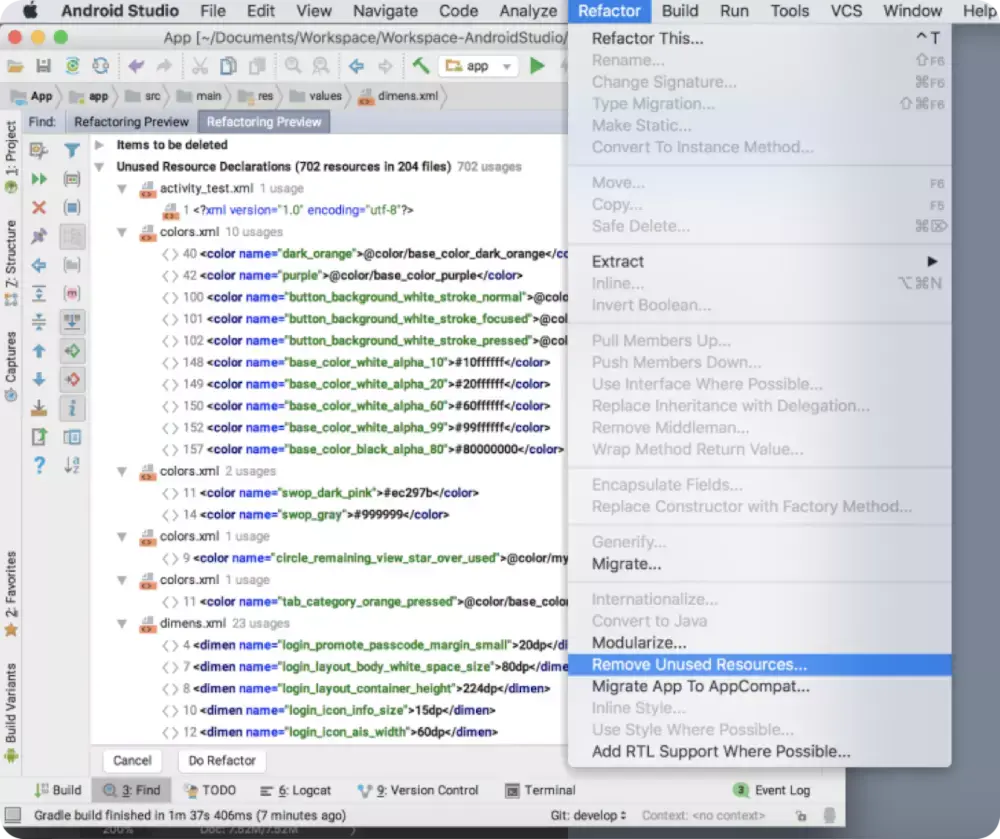1000x839 pixels.
Task: Click the hammer Make Project icon
Action: coord(421,66)
